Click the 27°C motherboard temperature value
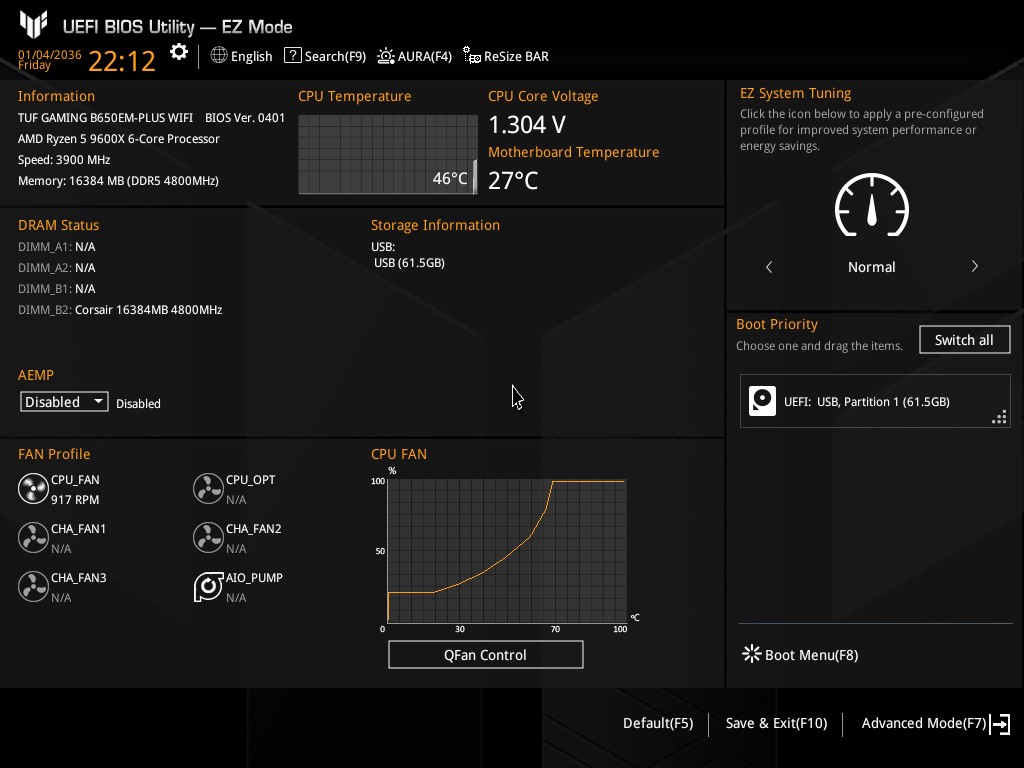This screenshot has width=1024, height=768. coord(513,180)
